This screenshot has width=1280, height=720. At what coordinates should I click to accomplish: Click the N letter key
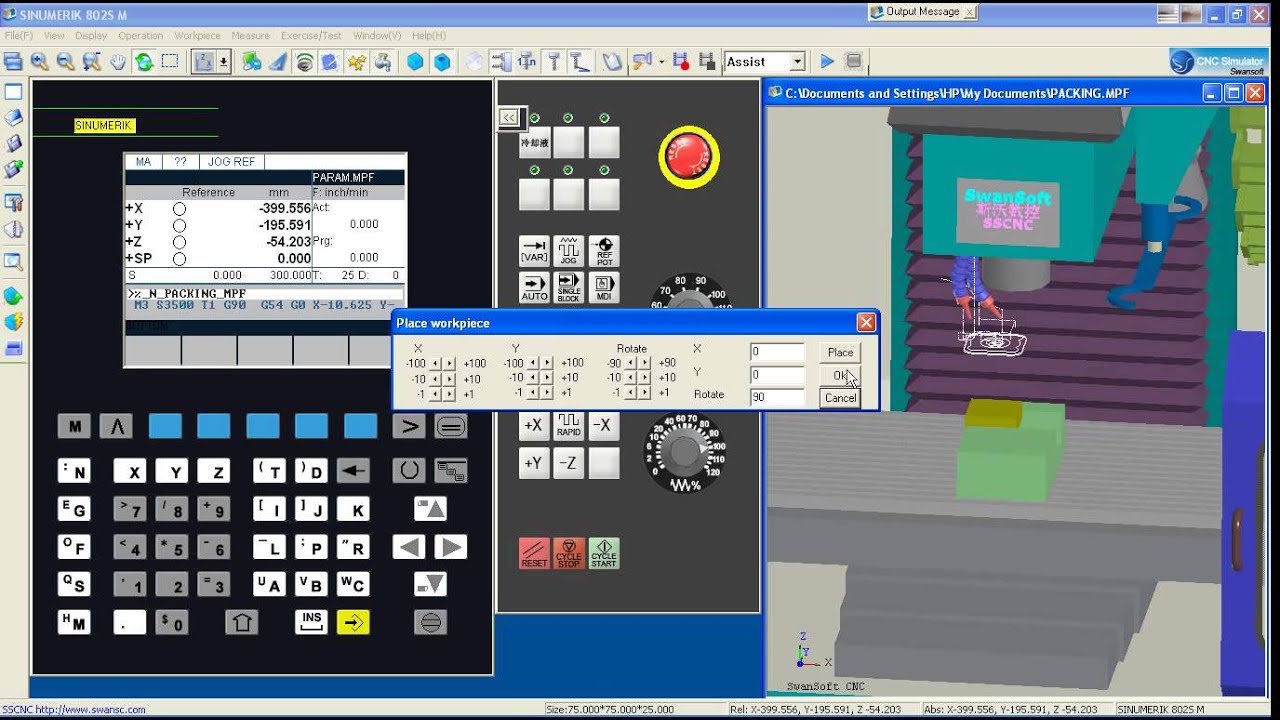[x=74, y=471]
